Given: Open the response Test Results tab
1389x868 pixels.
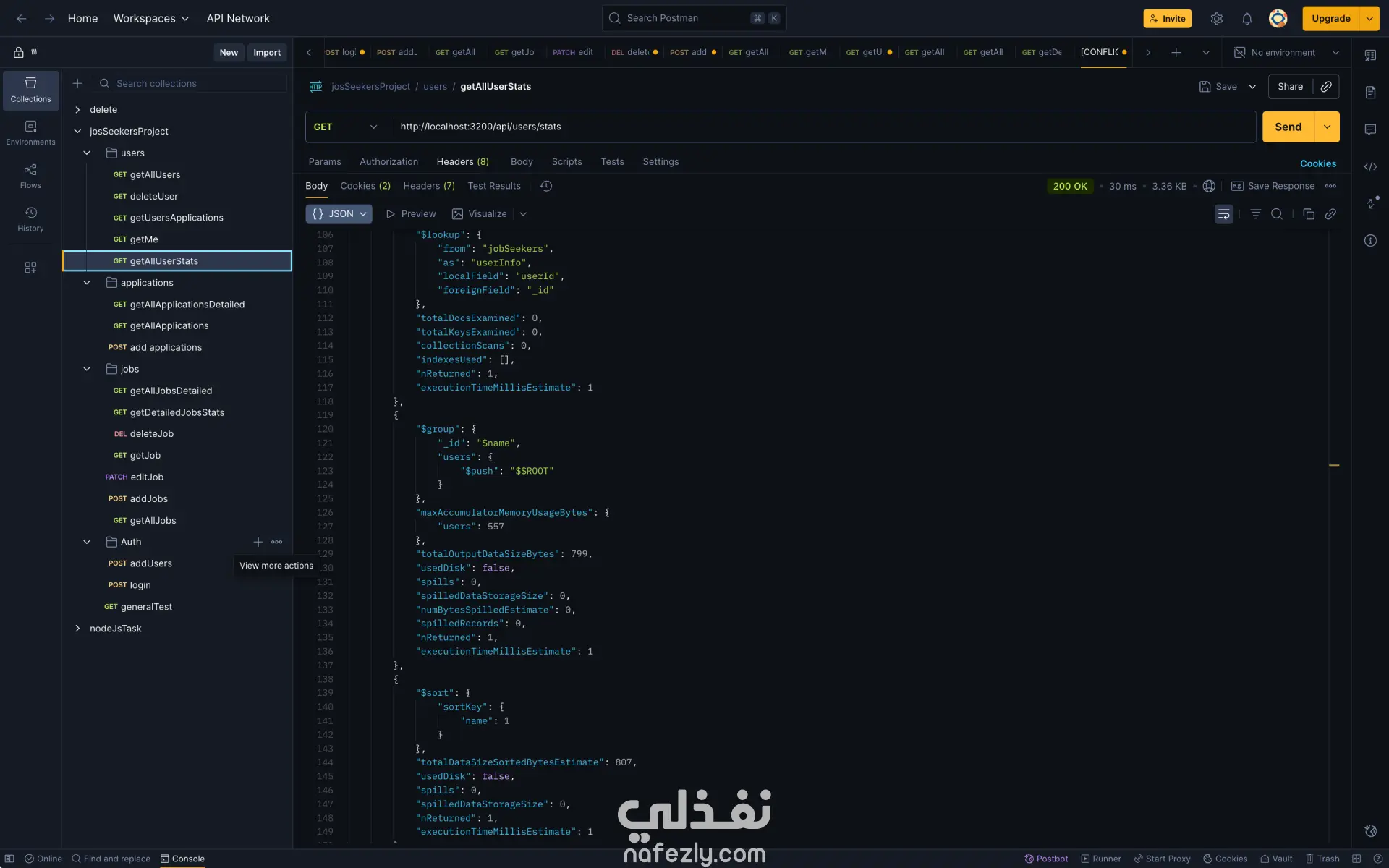Looking at the screenshot, I should (x=494, y=186).
